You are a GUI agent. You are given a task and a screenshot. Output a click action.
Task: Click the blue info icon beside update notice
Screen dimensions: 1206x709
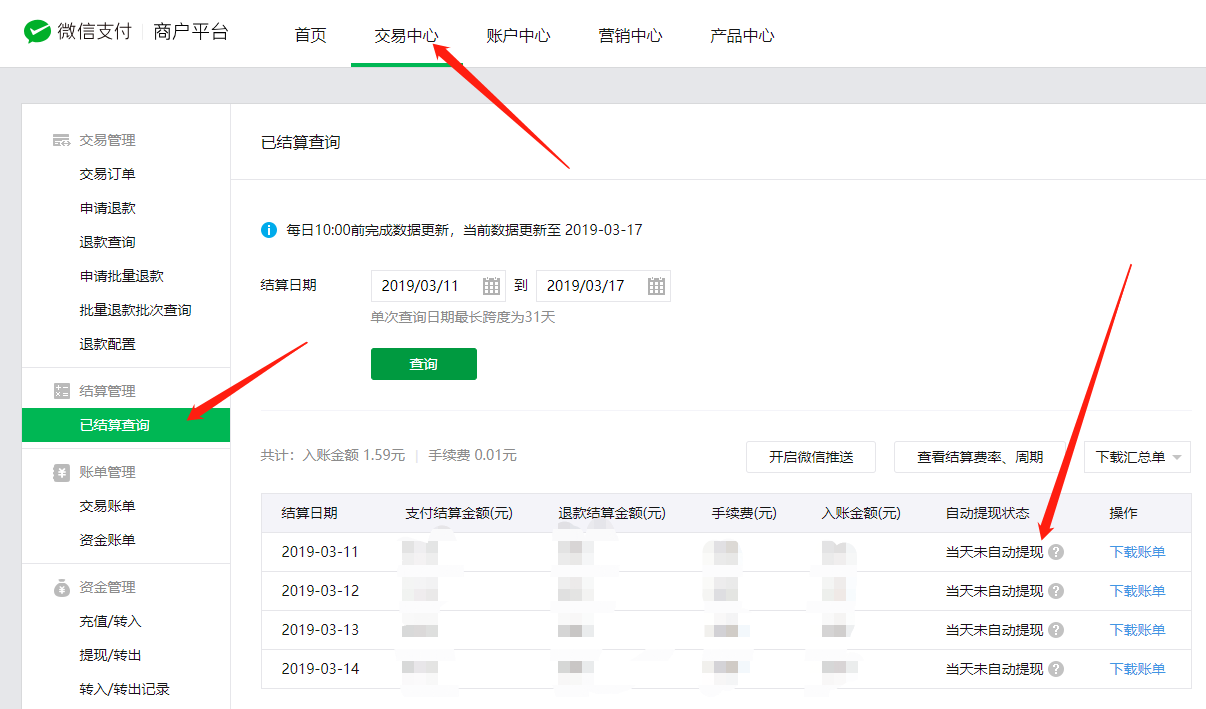point(269,230)
